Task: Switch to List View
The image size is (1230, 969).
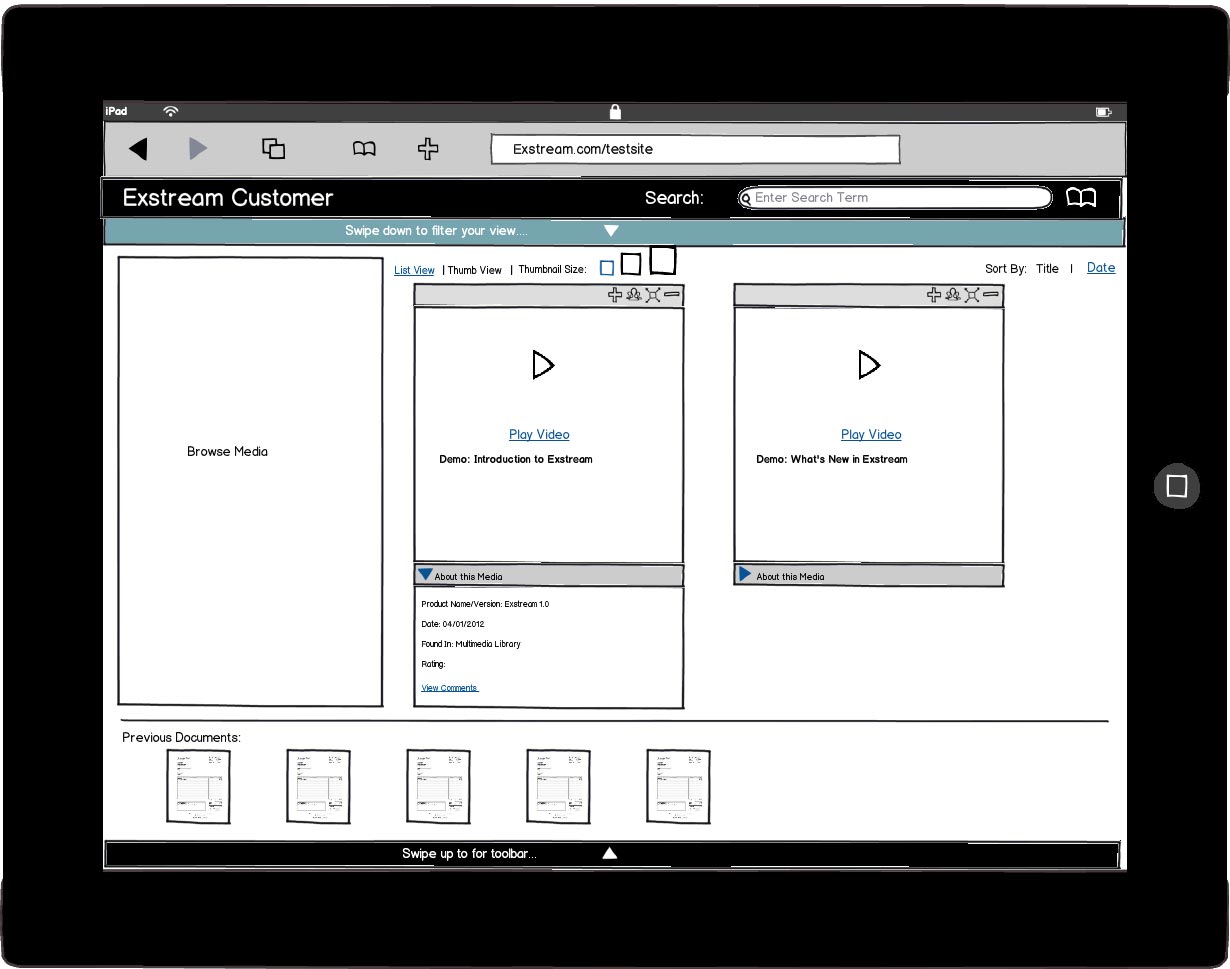Action: coord(414,270)
